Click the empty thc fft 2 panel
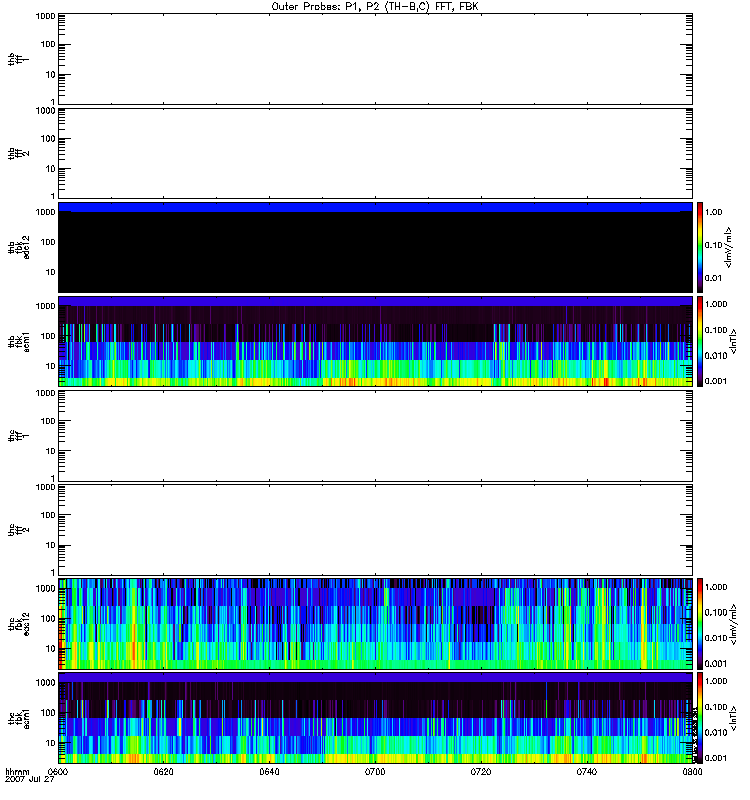The image size is (750, 800). 375,530
